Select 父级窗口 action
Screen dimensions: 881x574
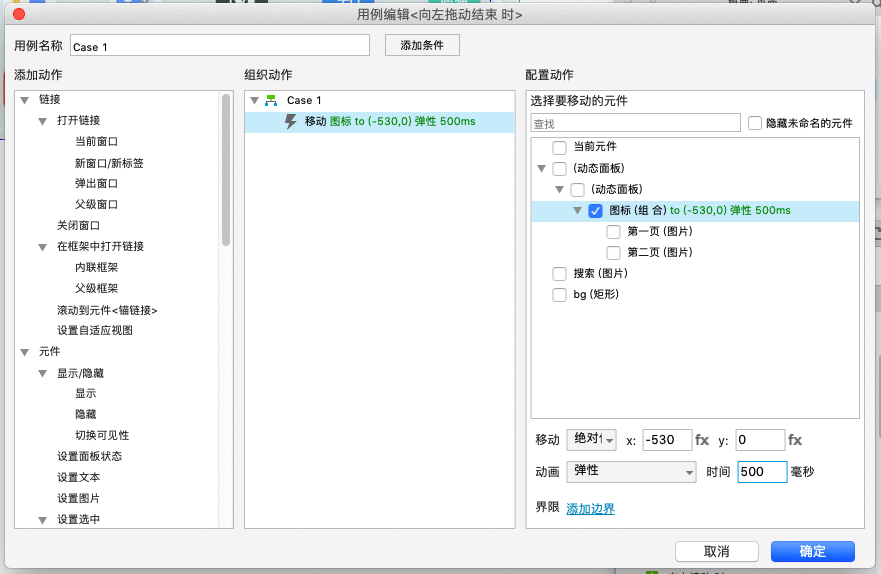click(96, 204)
